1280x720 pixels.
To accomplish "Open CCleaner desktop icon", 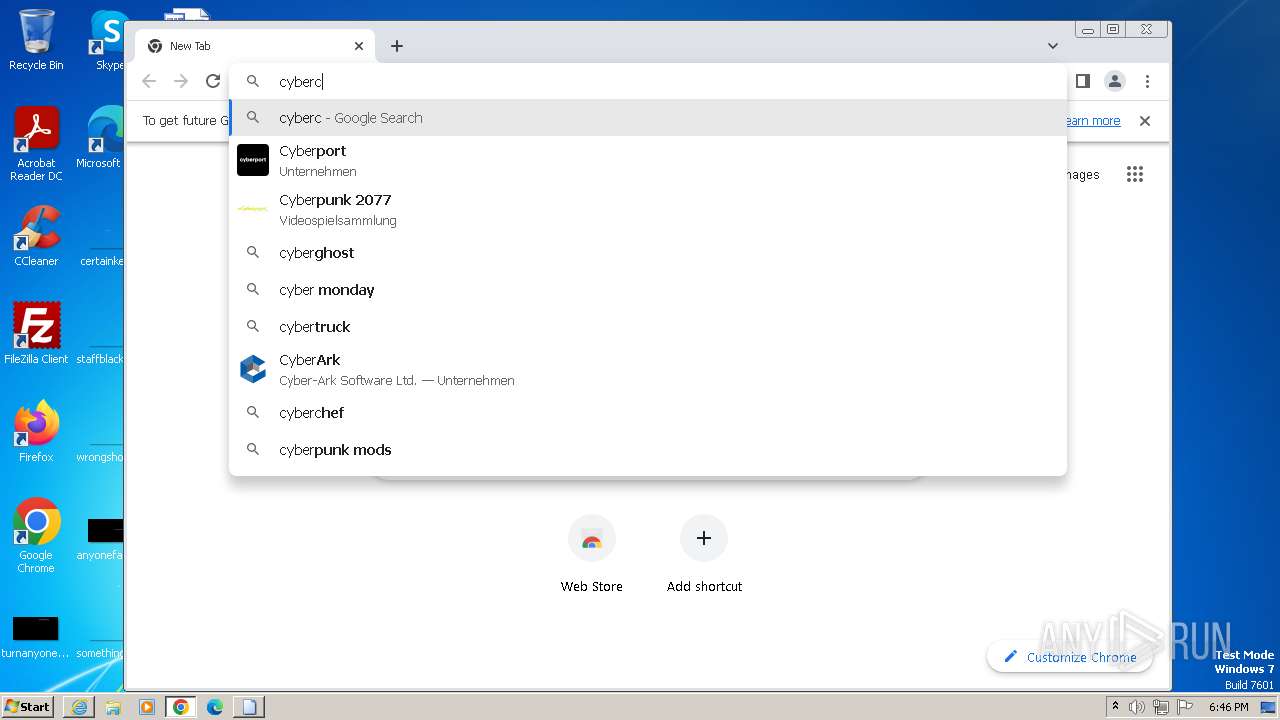I will pyautogui.click(x=36, y=236).
